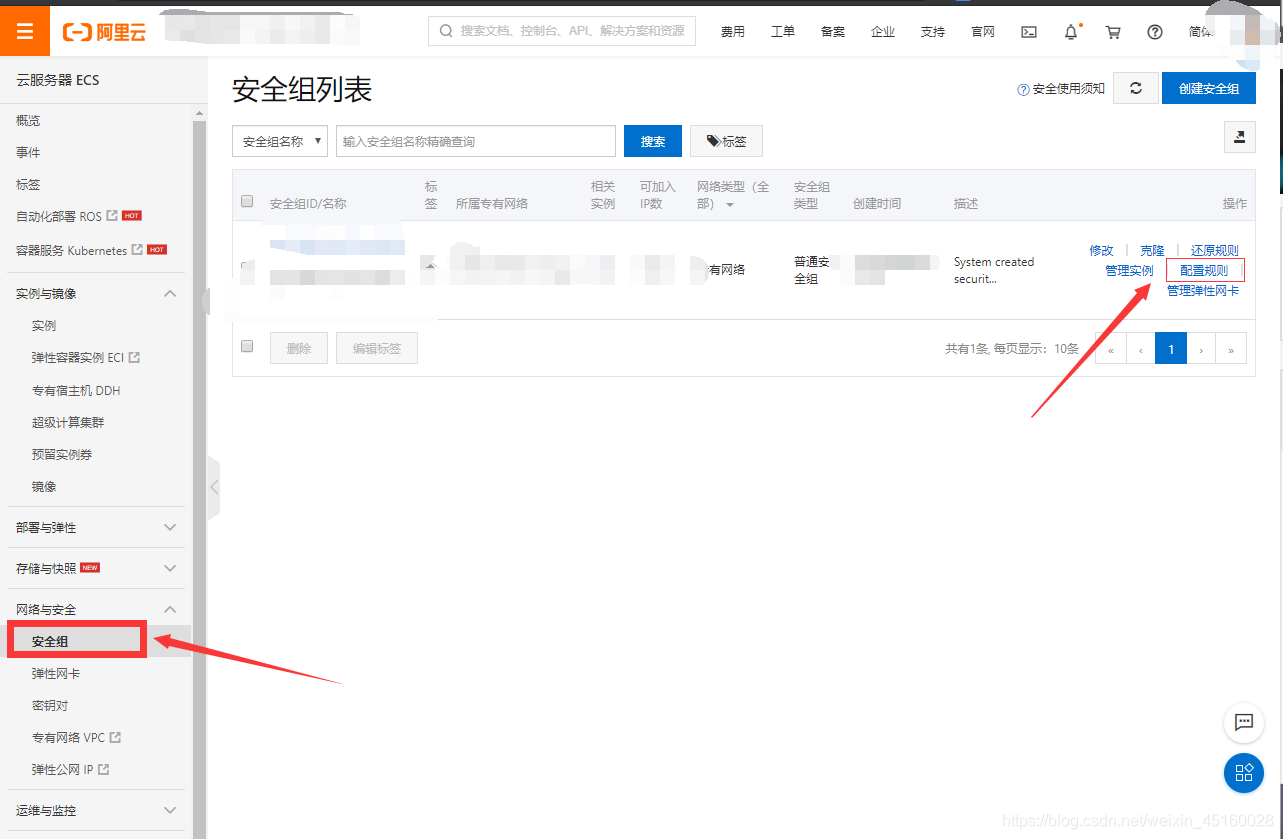
Task: Open the 网络类型 column filter dropdown
Action: click(730, 204)
